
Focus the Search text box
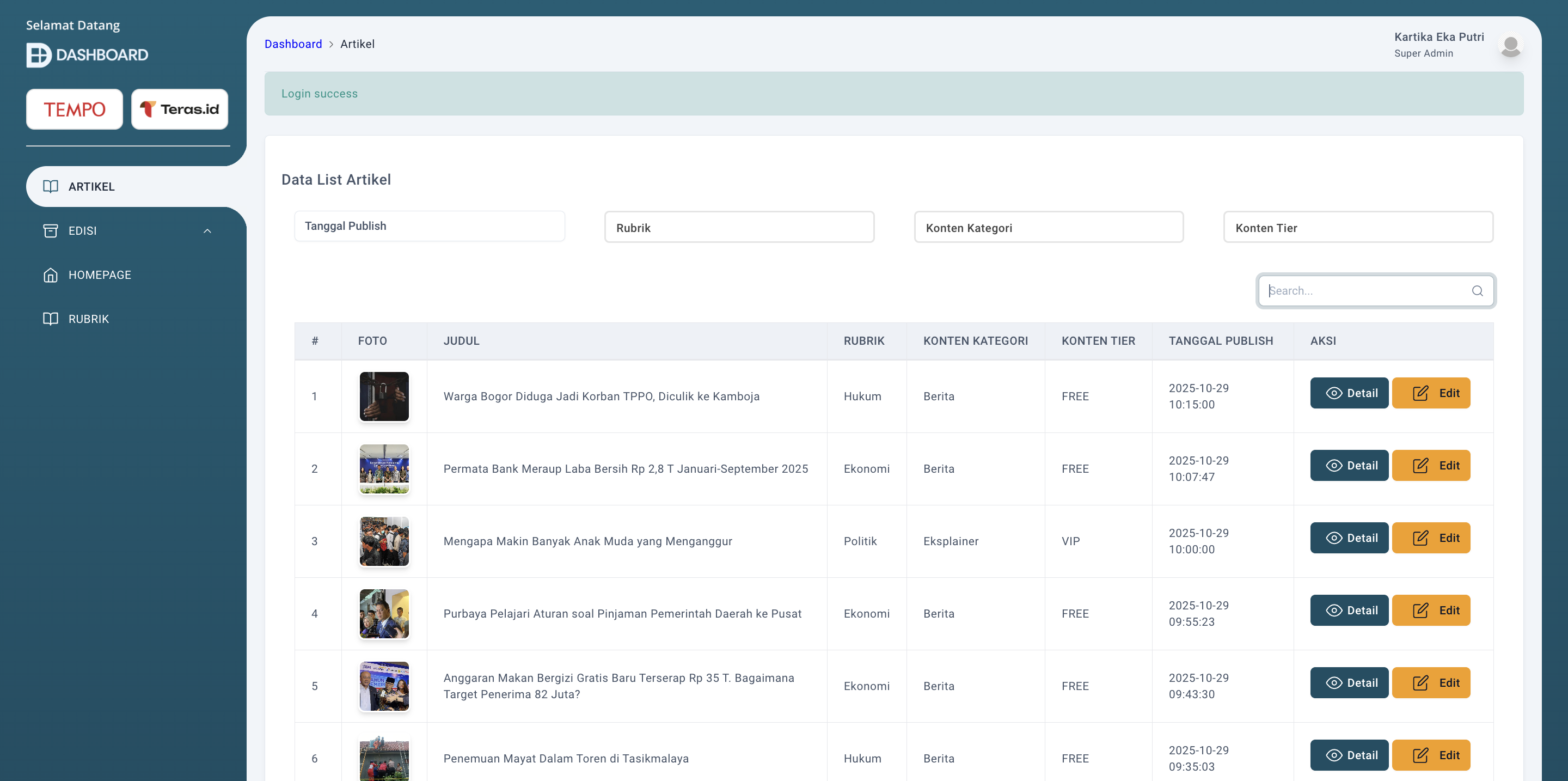1363,291
